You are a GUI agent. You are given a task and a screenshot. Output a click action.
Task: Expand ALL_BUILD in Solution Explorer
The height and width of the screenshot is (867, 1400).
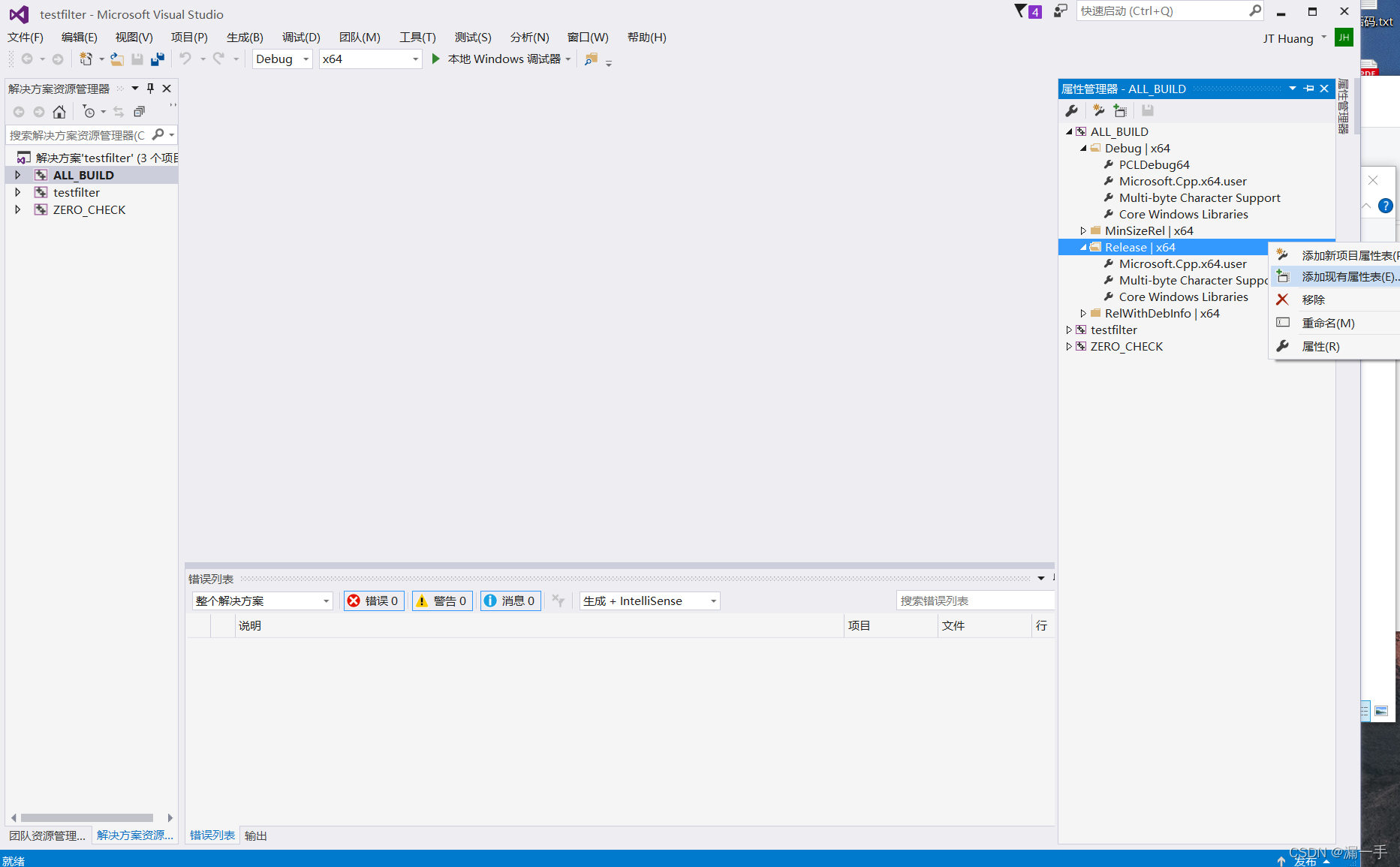click(x=17, y=175)
